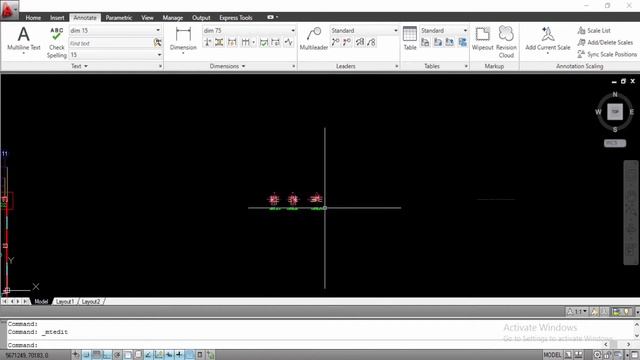Click Sync Scale Positions

(x=607, y=54)
